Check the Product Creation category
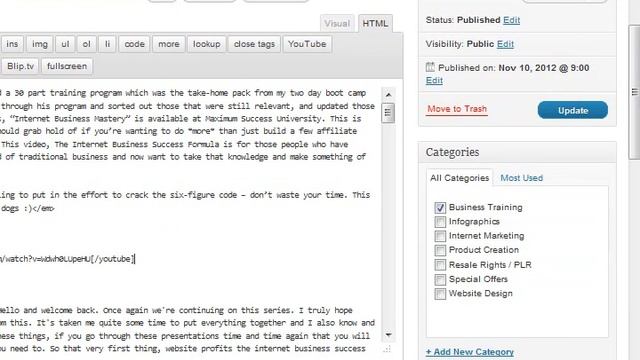 (440, 251)
